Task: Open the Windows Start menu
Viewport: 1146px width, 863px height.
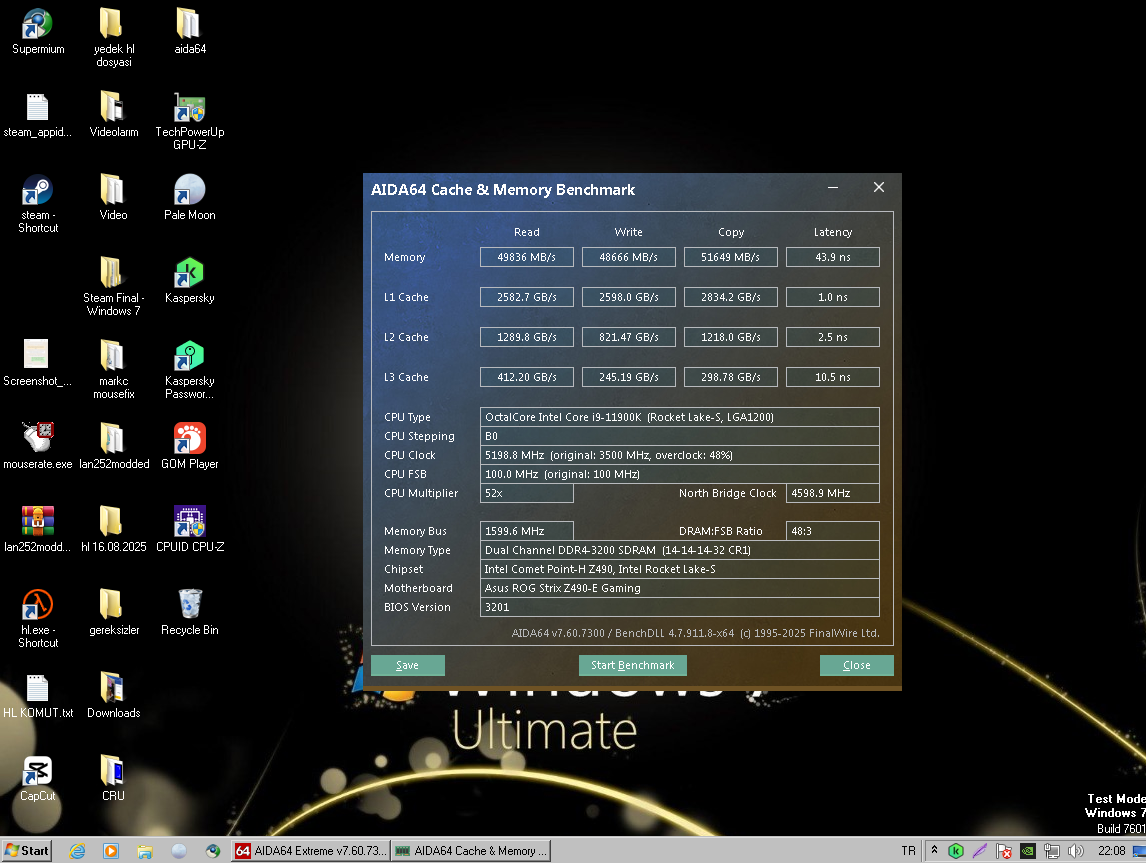Action: 27,851
